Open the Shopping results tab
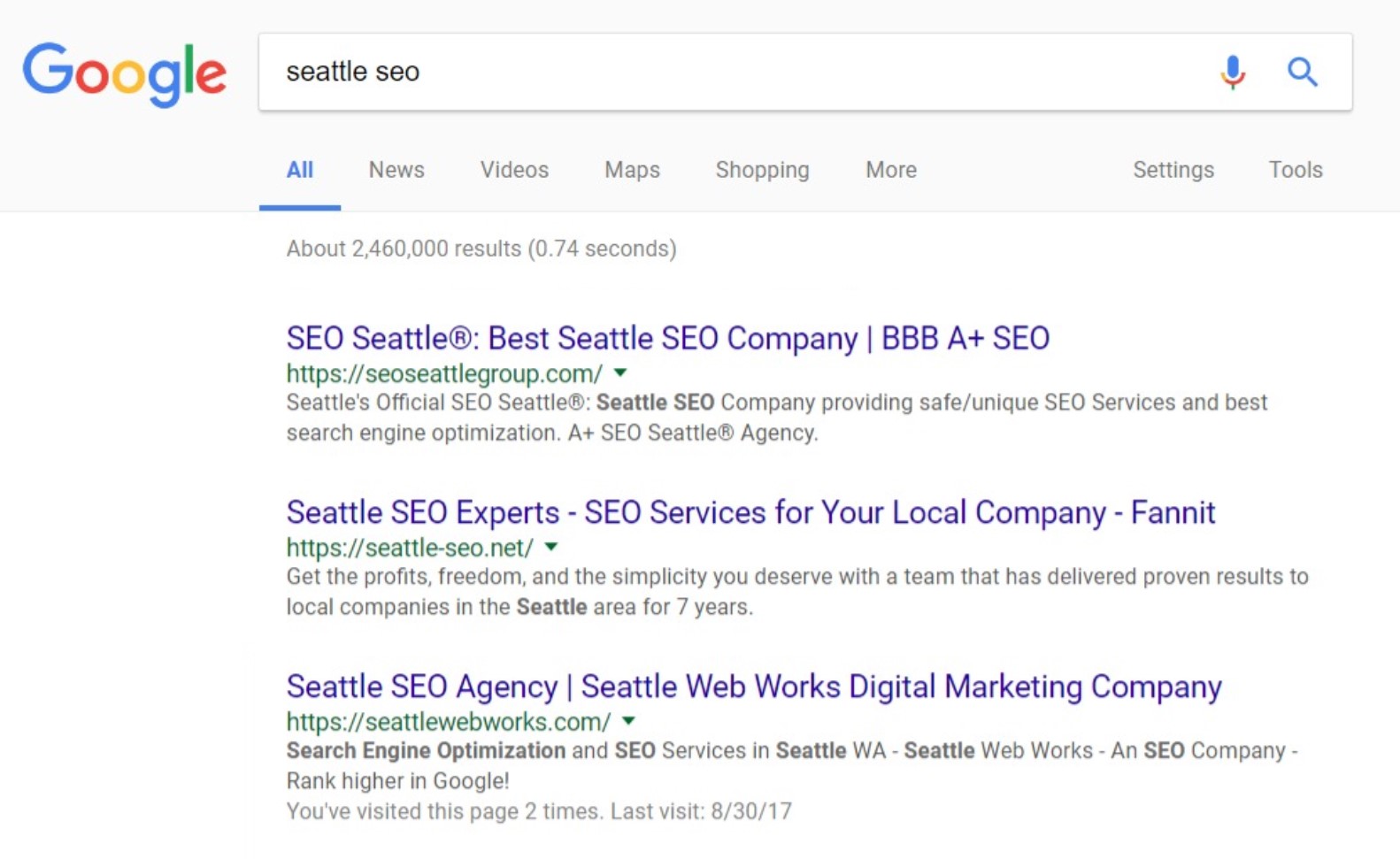The image size is (1400, 859). [761, 170]
